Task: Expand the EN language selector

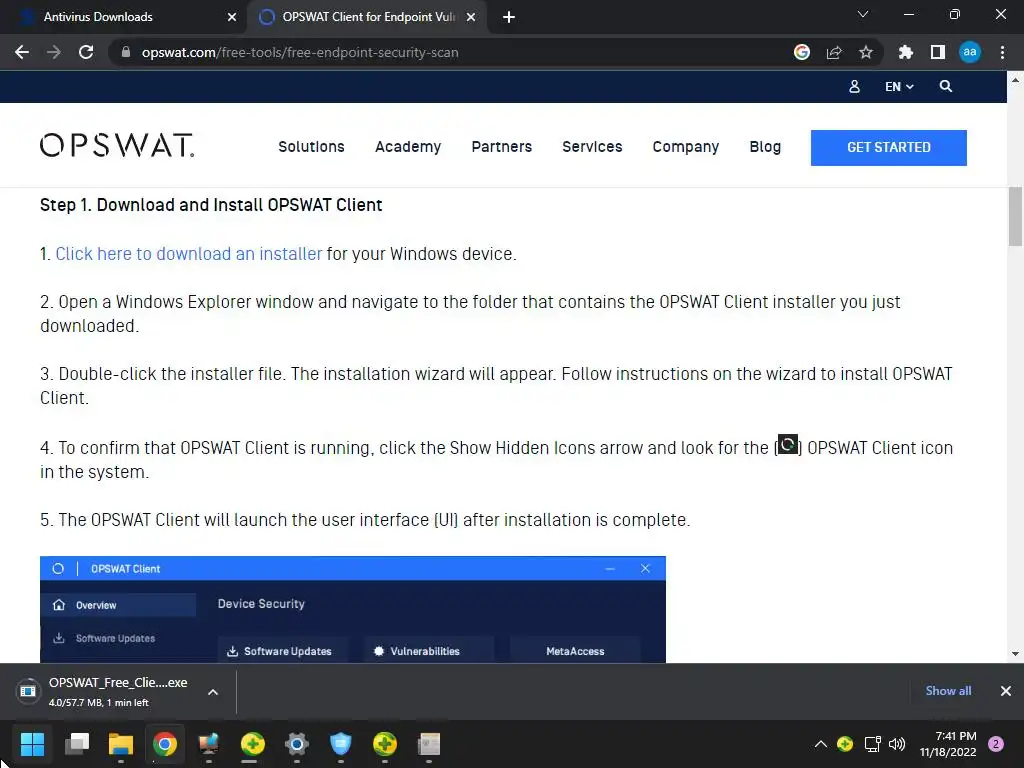Action: 899,86
